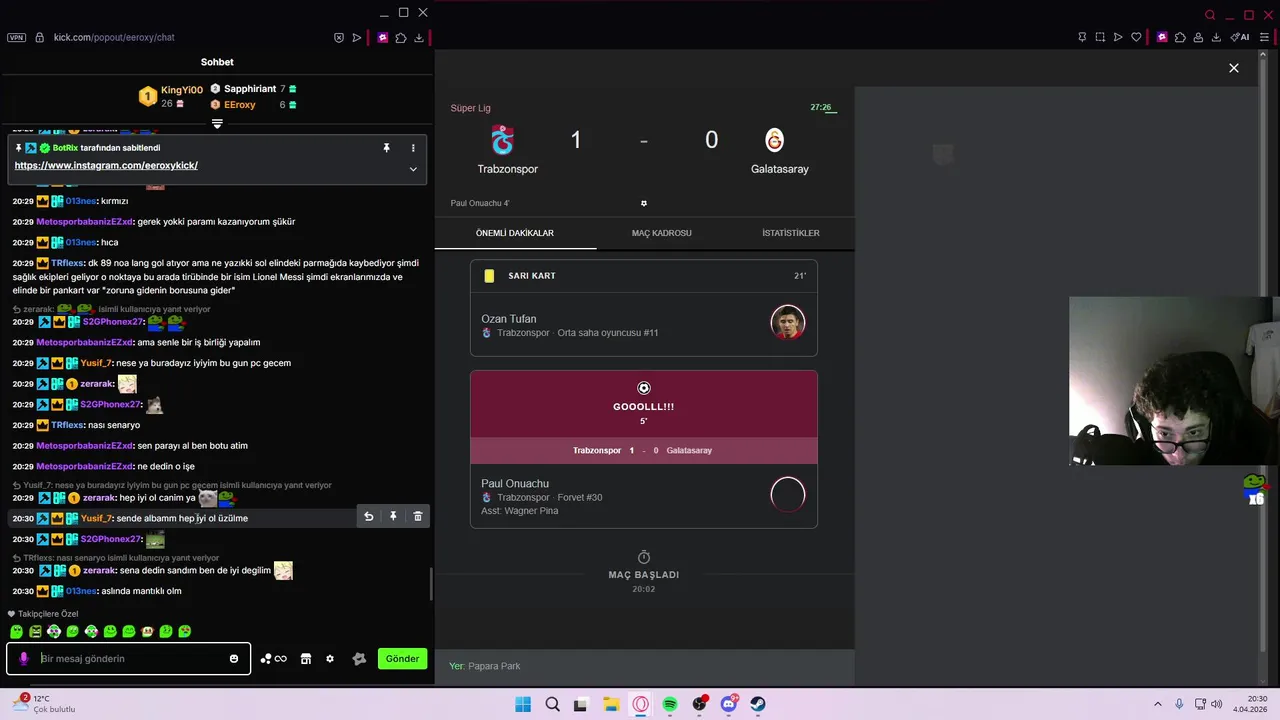Click the green Gönder button
This screenshot has width=1280, height=720.
point(402,658)
